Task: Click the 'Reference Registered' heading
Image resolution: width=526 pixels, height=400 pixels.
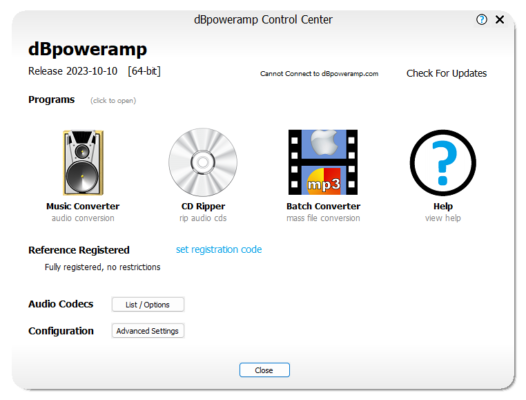Action: point(79,250)
